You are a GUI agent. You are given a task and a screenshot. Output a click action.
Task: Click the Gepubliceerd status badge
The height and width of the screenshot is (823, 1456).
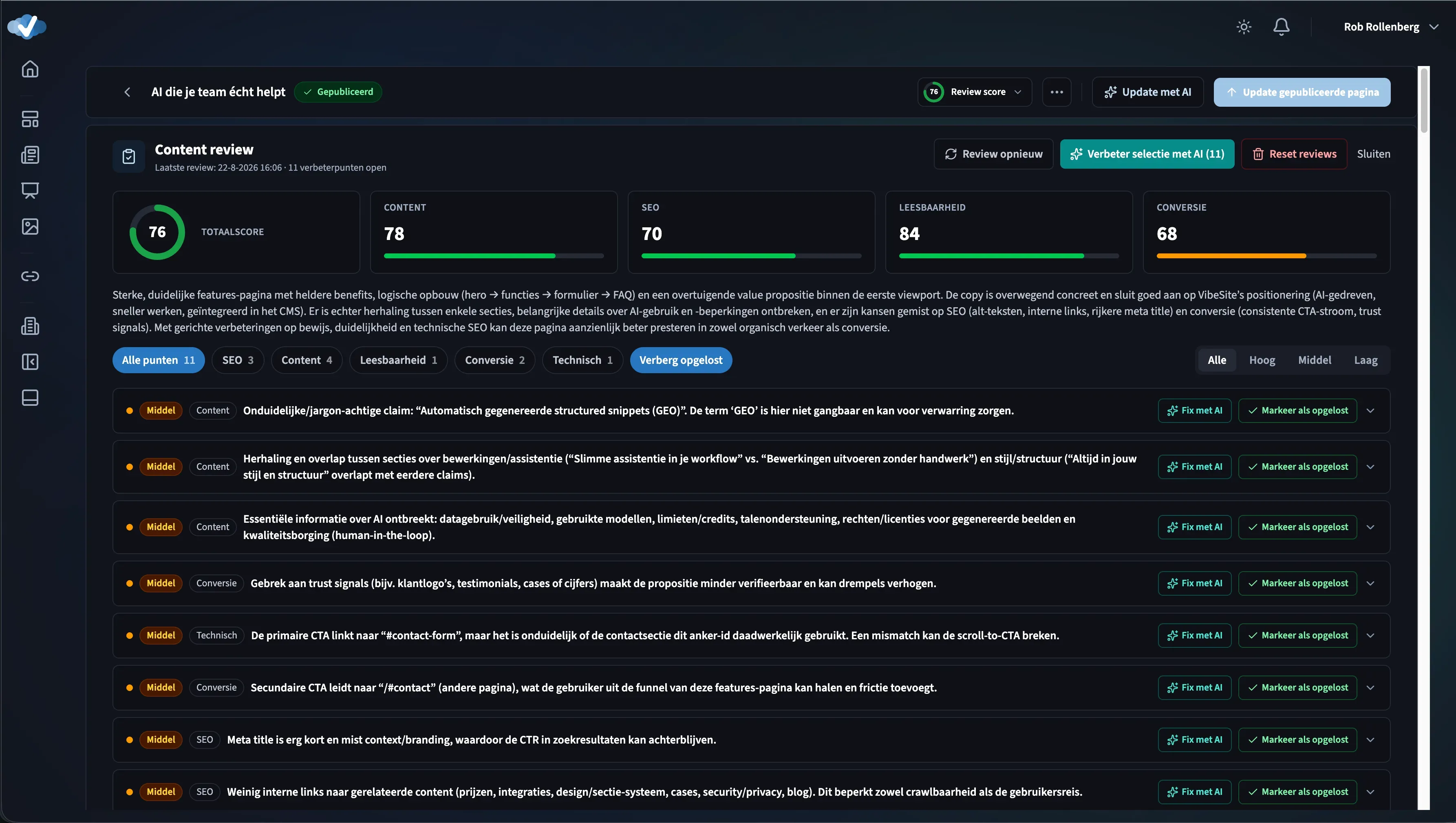coord(338,92)
